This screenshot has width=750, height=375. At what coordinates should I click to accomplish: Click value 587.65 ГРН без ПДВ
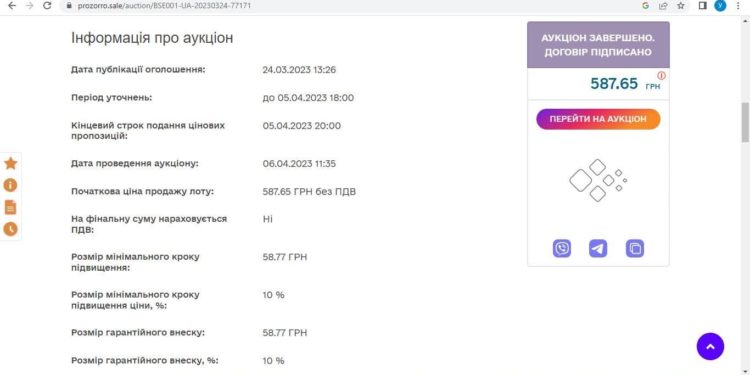(x=309, y=192)
